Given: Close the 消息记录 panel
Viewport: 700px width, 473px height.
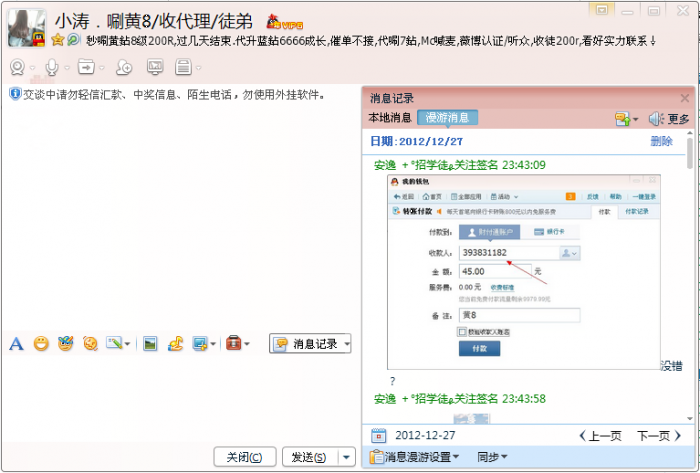Looking at the screenshot, I should click(684, 98).
